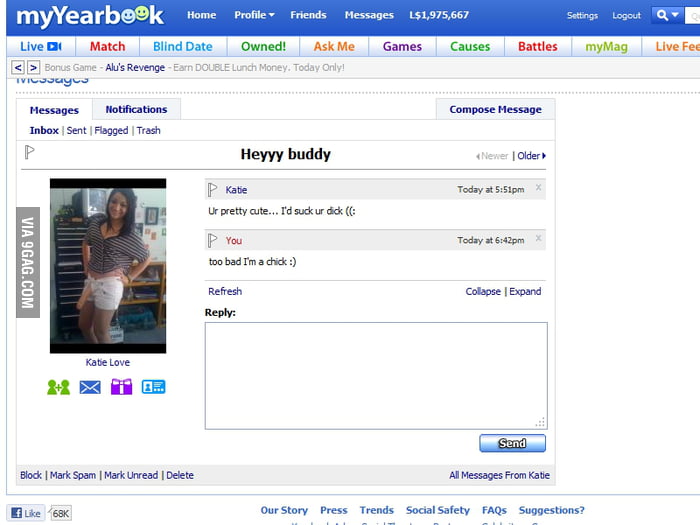Image resolution: width=700 pixels, height=525 pixels.
Task: Collapse the message thread
Action: pyautogui.click(x=483, y=292)
